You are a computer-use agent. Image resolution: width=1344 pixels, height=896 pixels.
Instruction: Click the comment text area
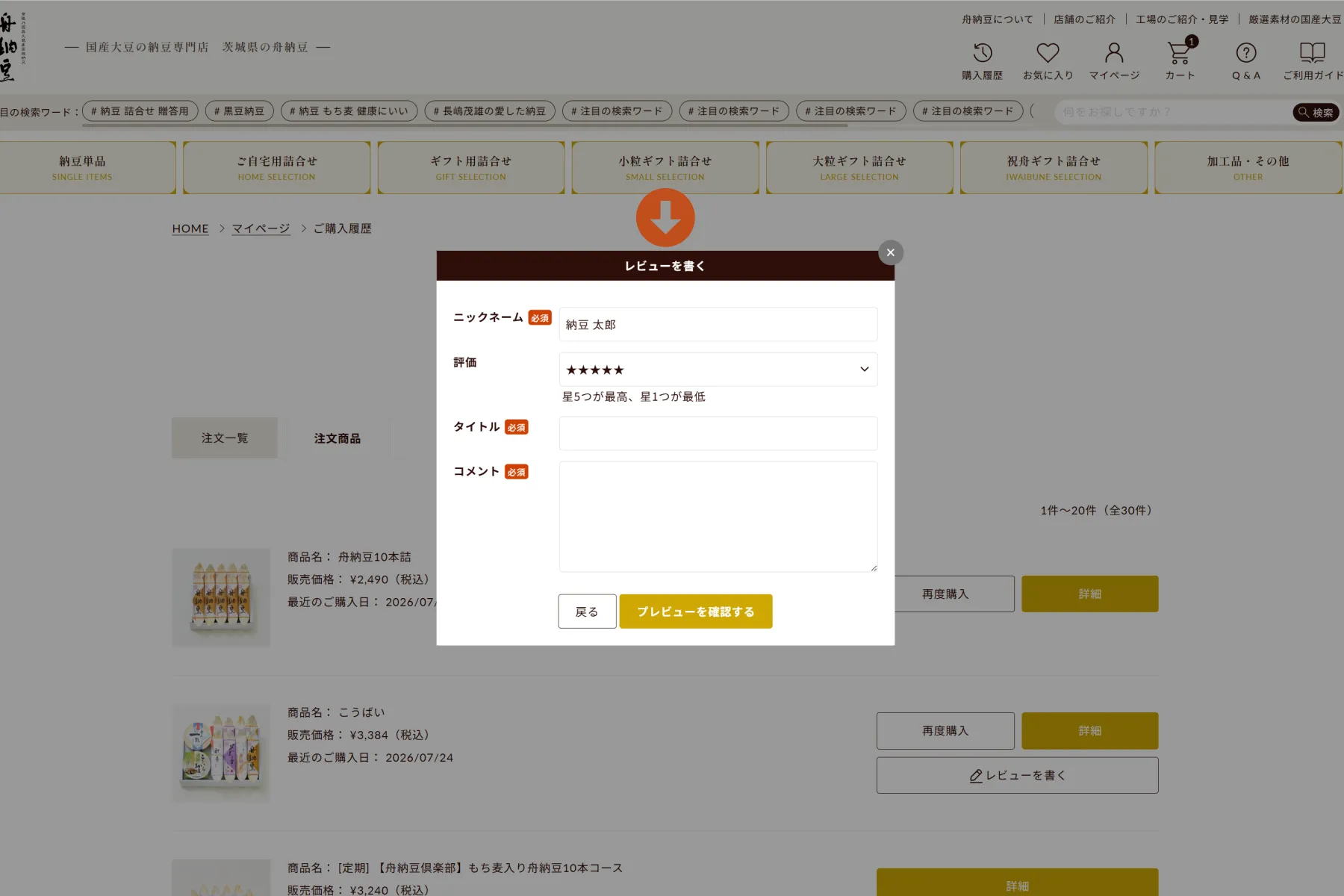tap(718, 517)
